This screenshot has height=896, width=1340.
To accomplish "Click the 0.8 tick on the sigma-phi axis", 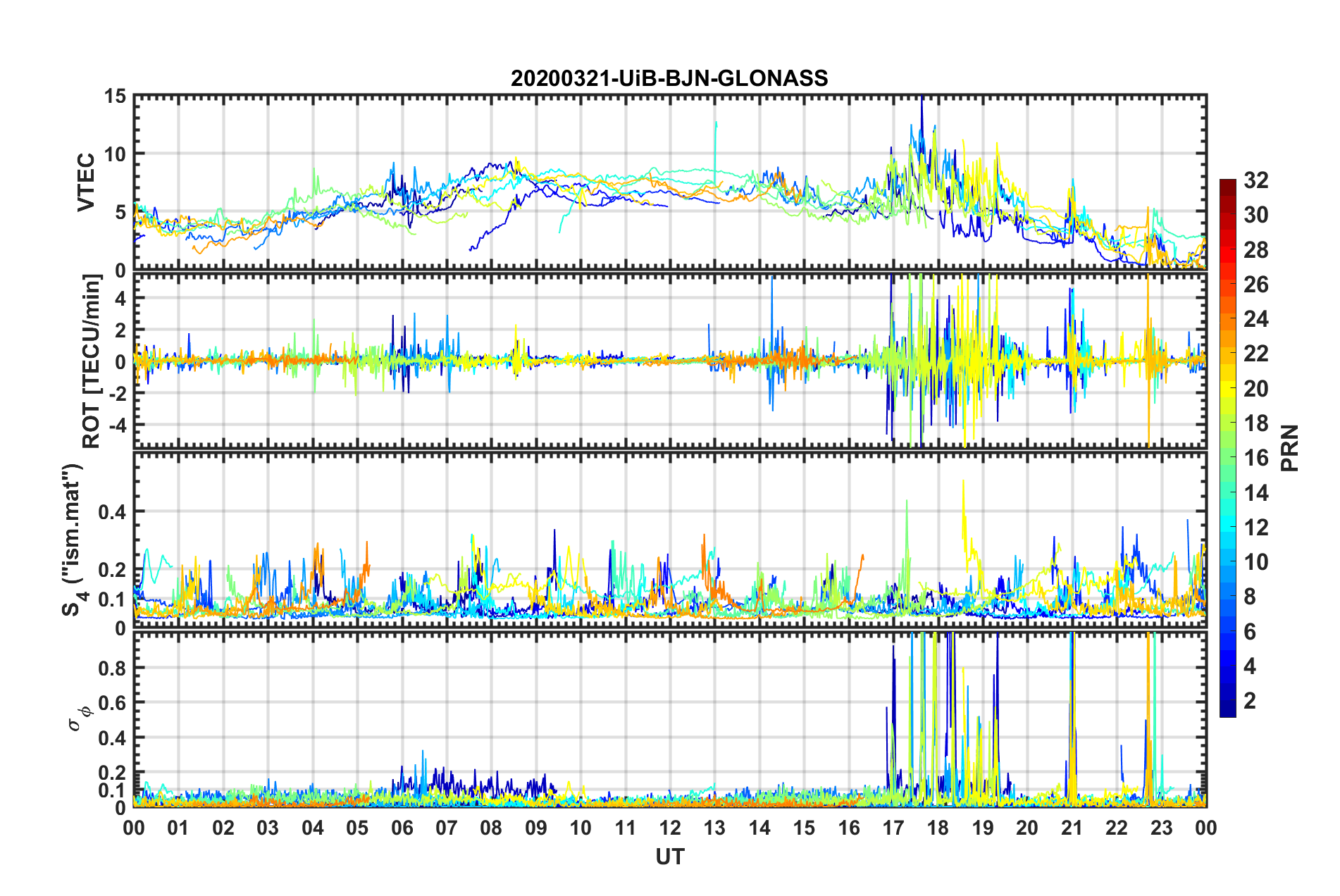I will pos(112,668).
